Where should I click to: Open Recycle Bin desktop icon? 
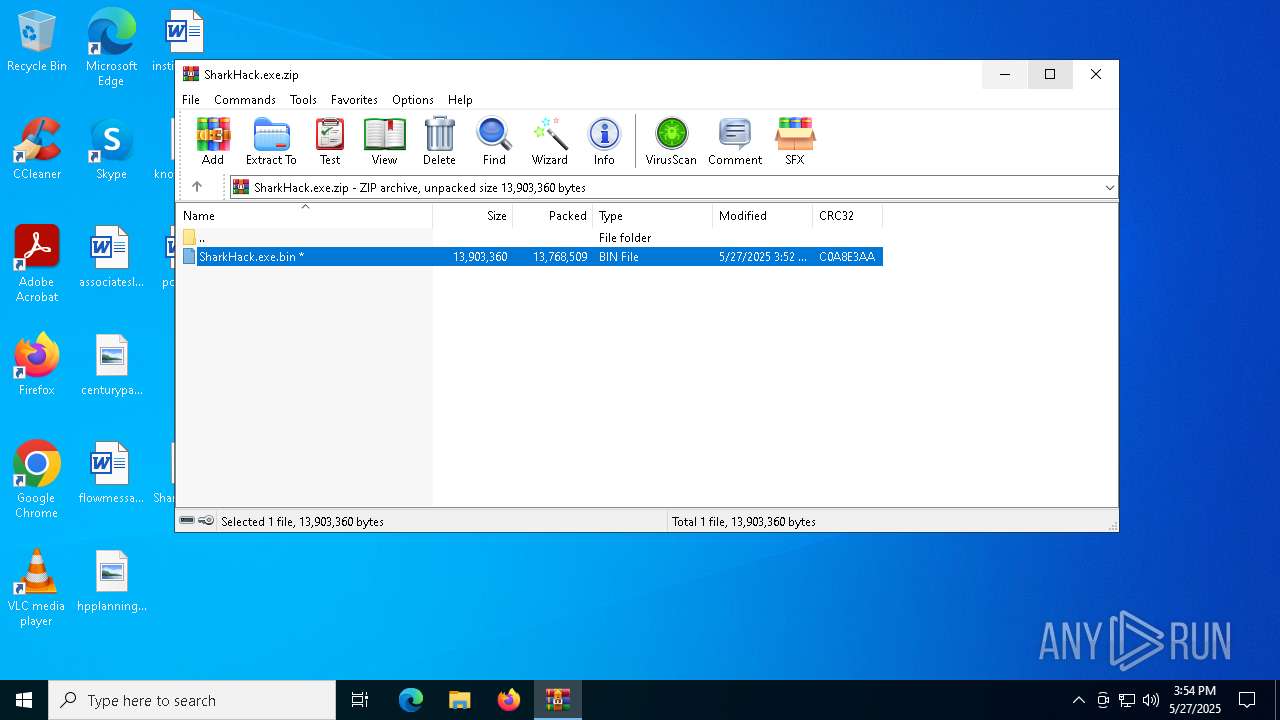coord(37,42)
